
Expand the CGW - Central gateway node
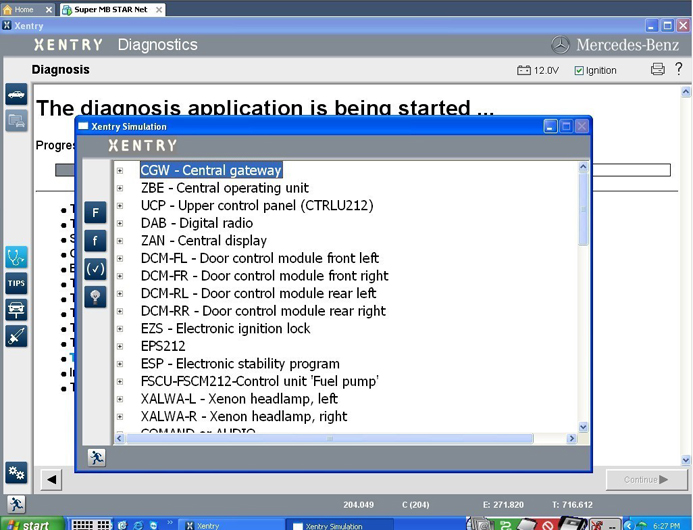pyautogui.click(x=120, y=171)
